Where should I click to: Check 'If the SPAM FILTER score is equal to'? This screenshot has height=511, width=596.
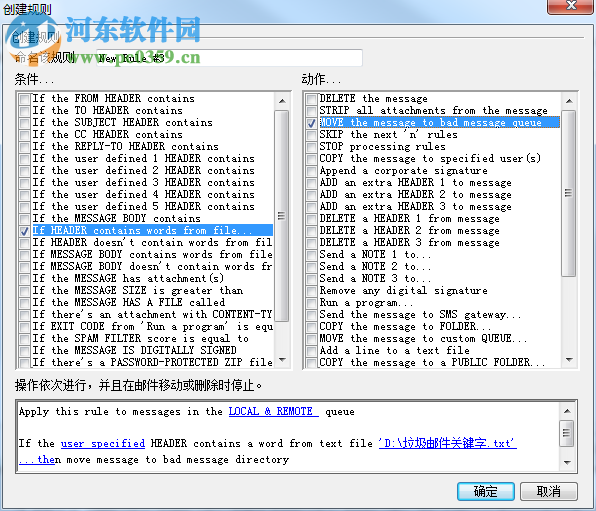click(x=24, y=339)
